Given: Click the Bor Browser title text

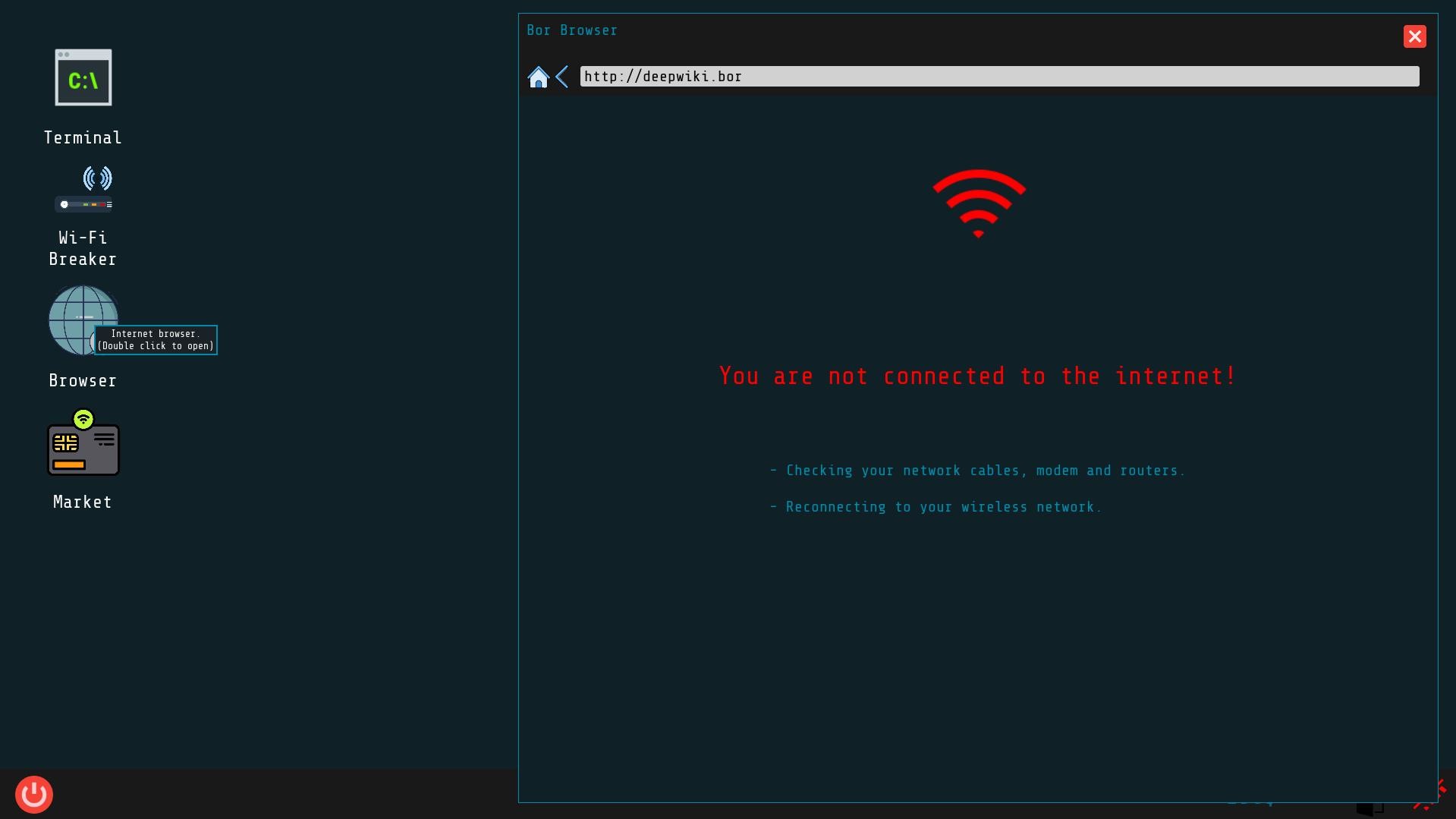Looking at the screenshot, I should tap(573, 30).
